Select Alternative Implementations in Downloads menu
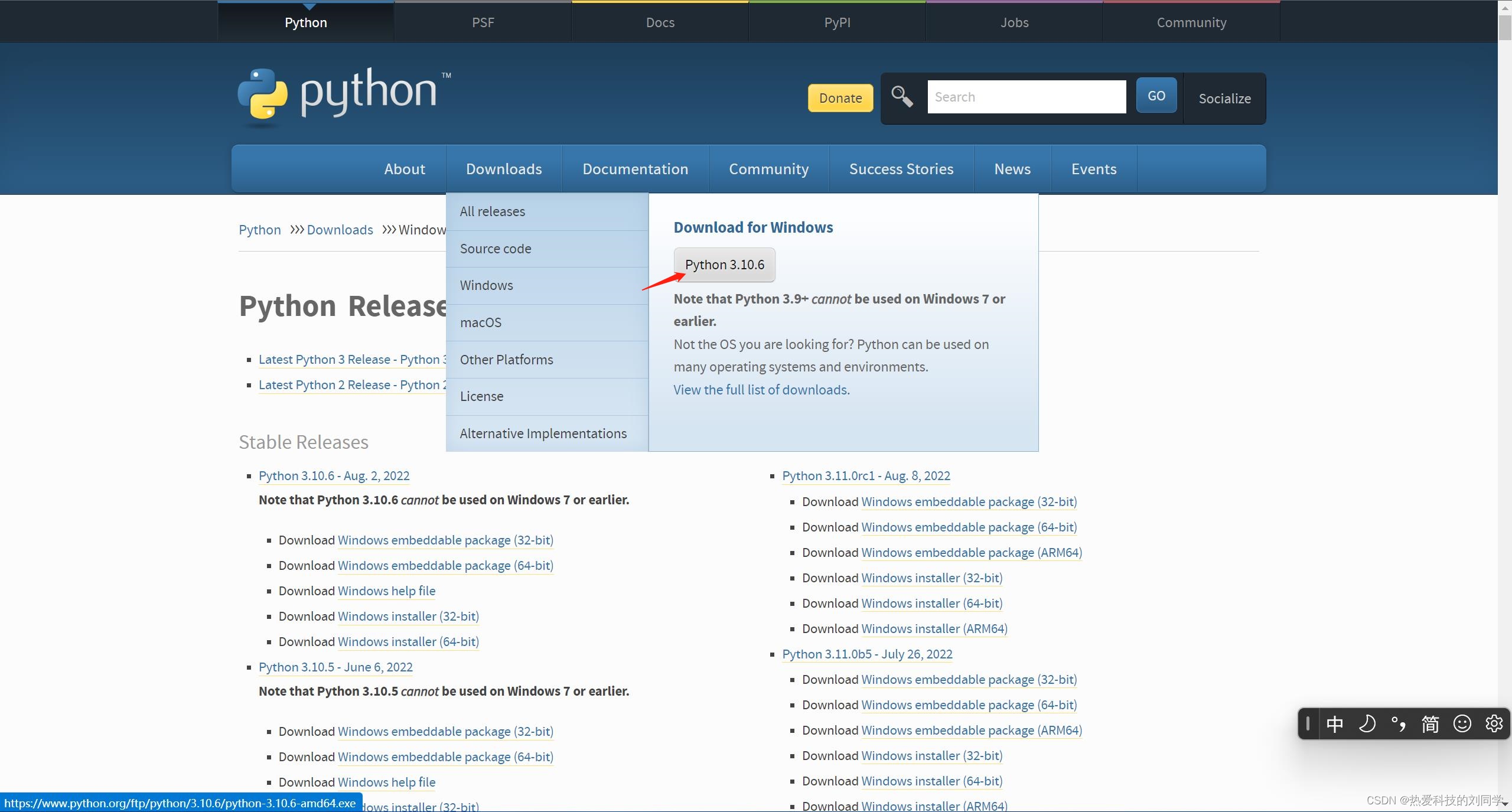 tap(548, 433)
